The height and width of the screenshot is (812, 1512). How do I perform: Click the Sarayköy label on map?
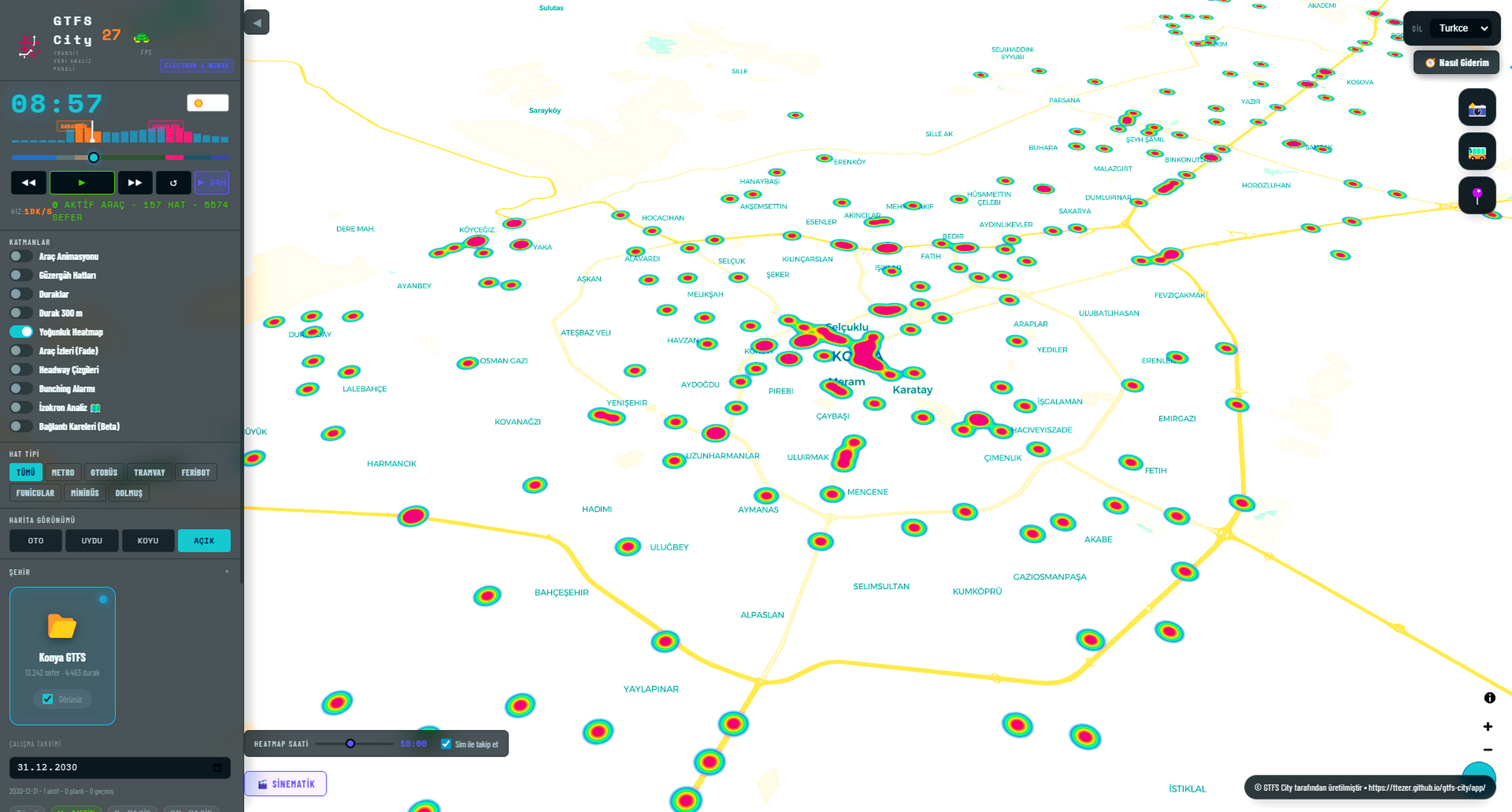point(545,110)
